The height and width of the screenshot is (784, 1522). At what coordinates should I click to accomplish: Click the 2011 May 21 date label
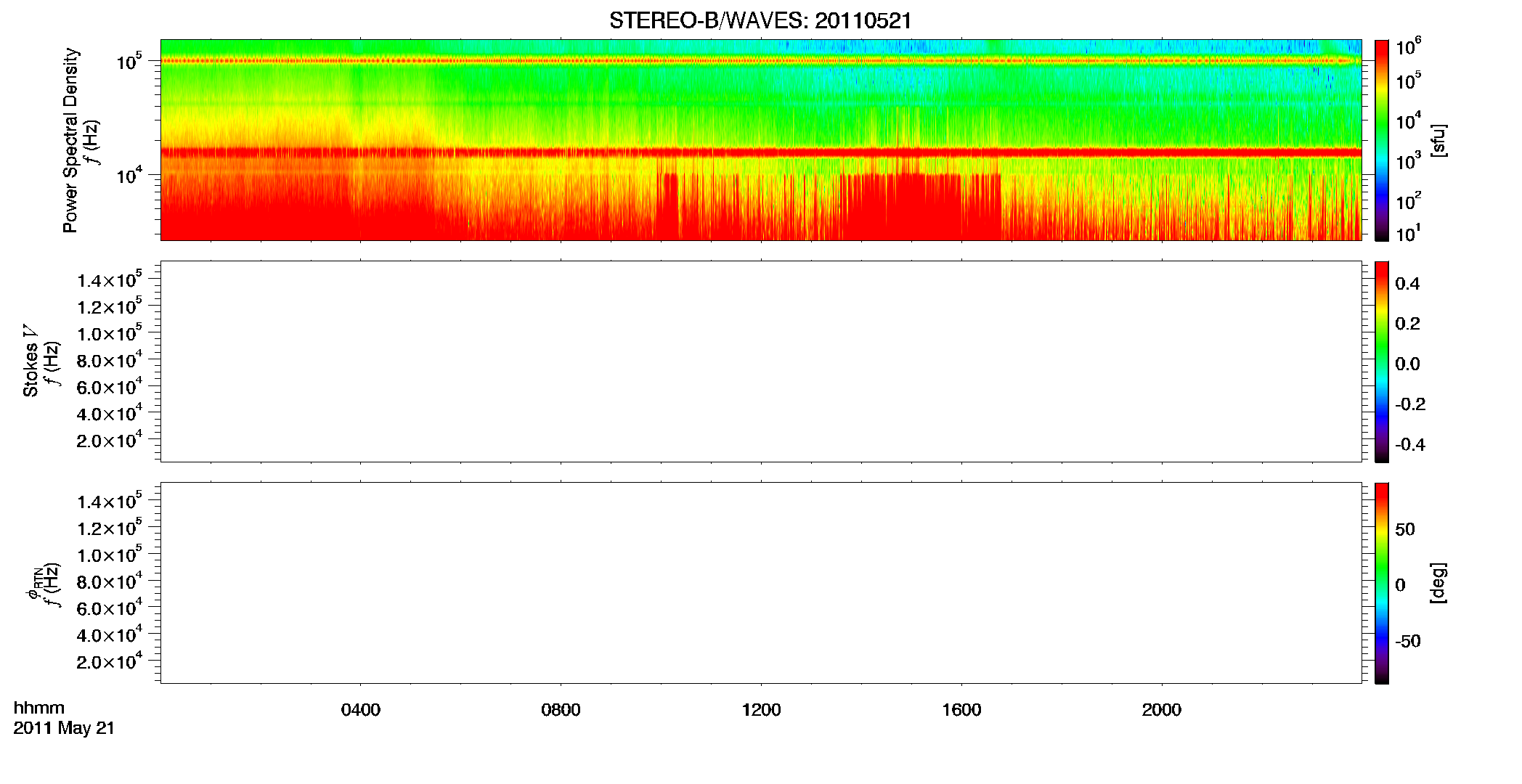pos(64,728)
